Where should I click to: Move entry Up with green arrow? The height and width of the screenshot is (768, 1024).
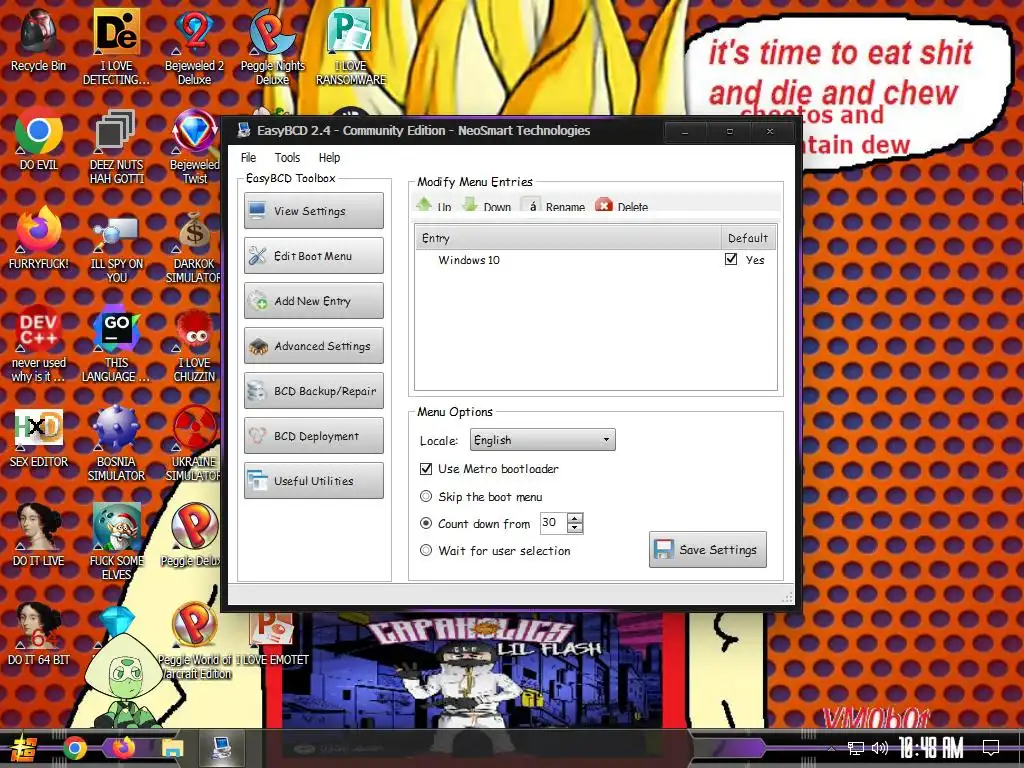tap(434, 206)
